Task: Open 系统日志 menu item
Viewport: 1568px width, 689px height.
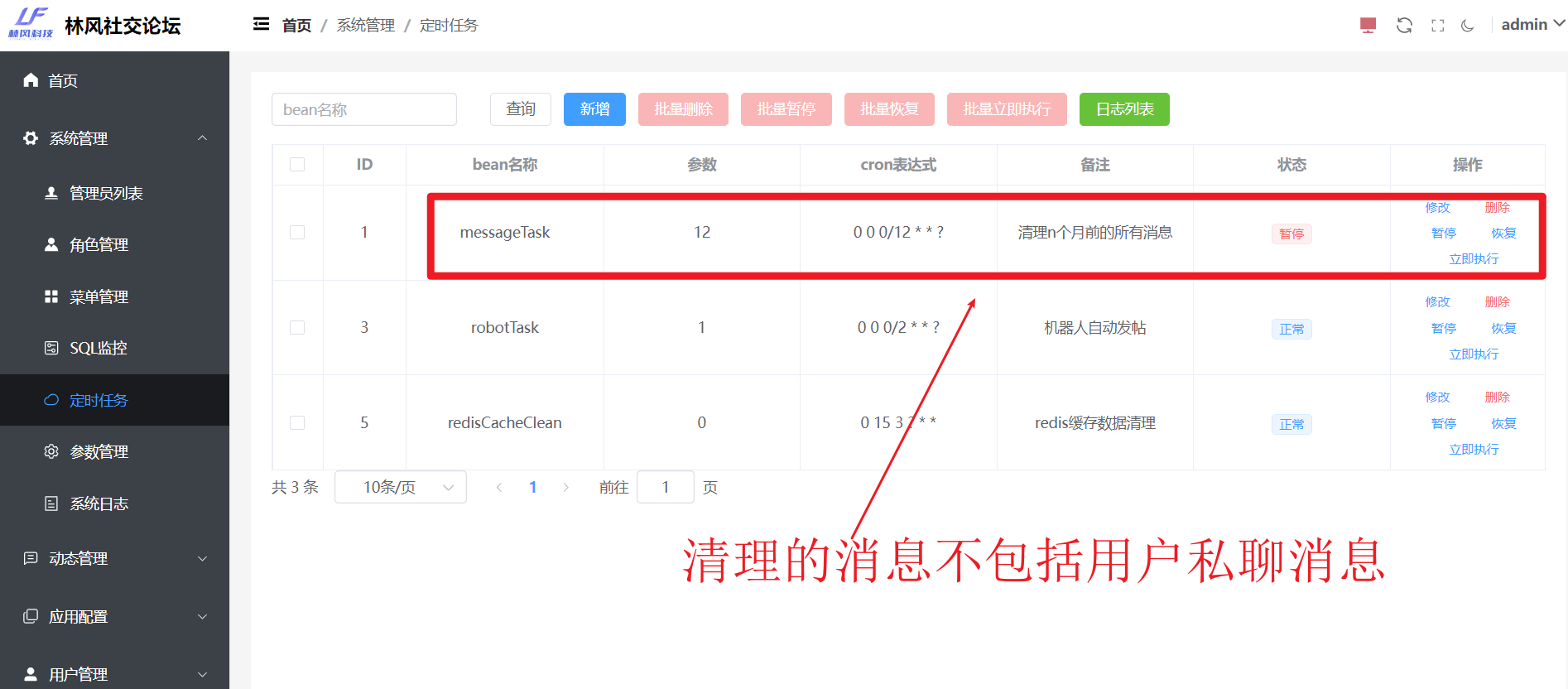Action: [x=114, y=503]
